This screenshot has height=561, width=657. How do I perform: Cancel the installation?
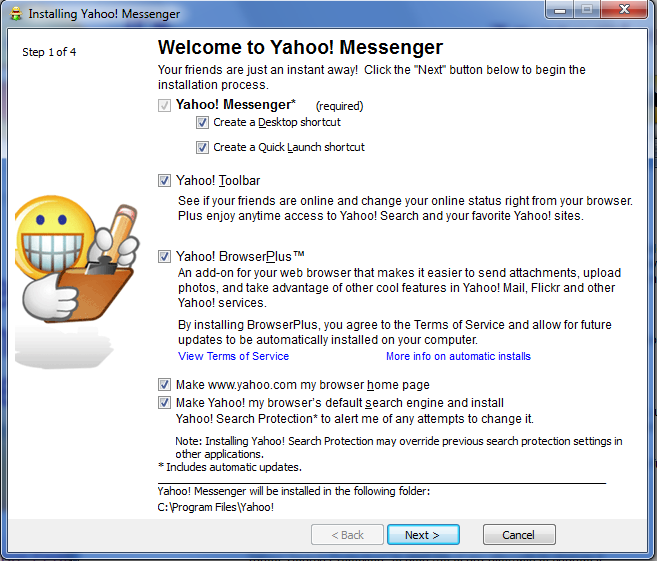(519, 535)
